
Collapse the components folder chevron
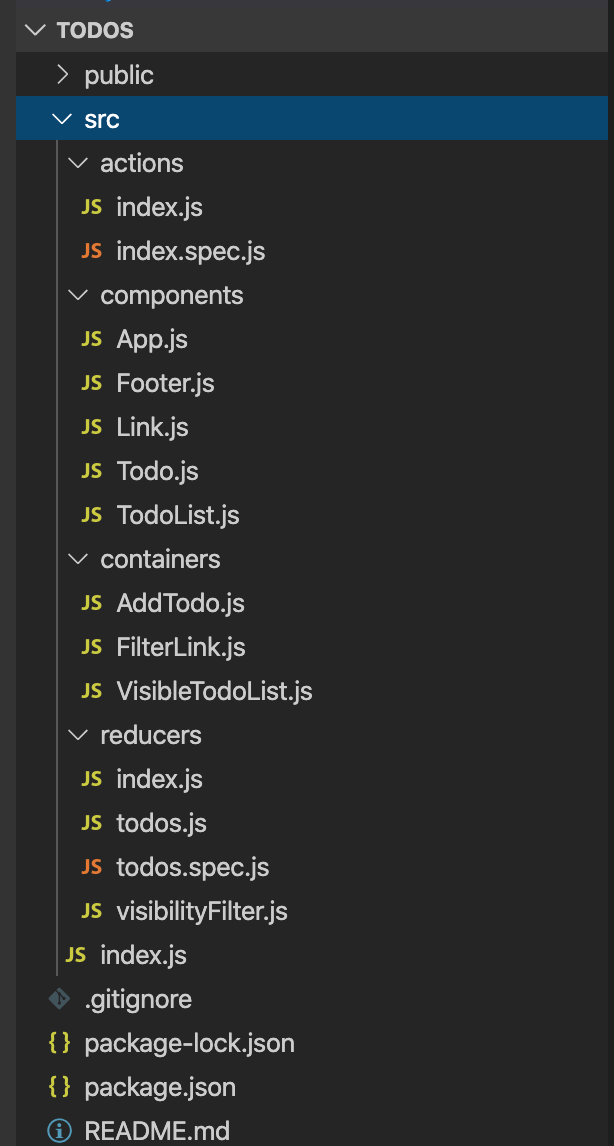tap(78, 295)
